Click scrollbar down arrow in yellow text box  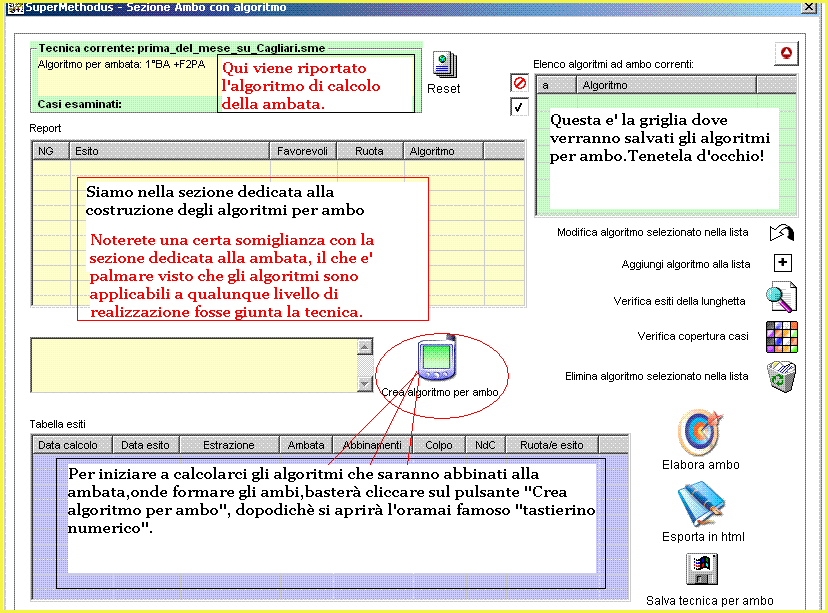point(365,384)
